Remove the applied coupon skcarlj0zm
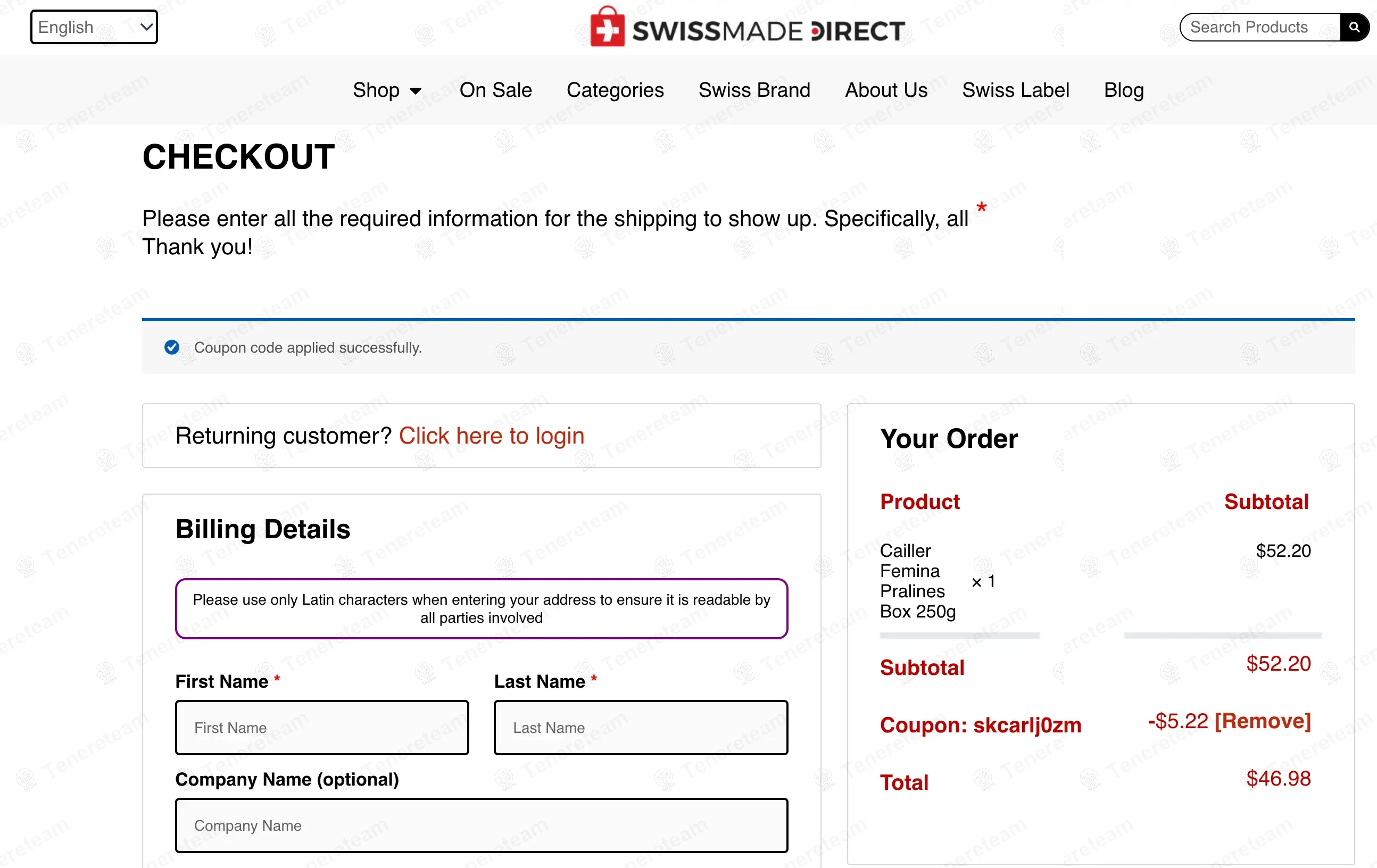 pos(1262,721)
